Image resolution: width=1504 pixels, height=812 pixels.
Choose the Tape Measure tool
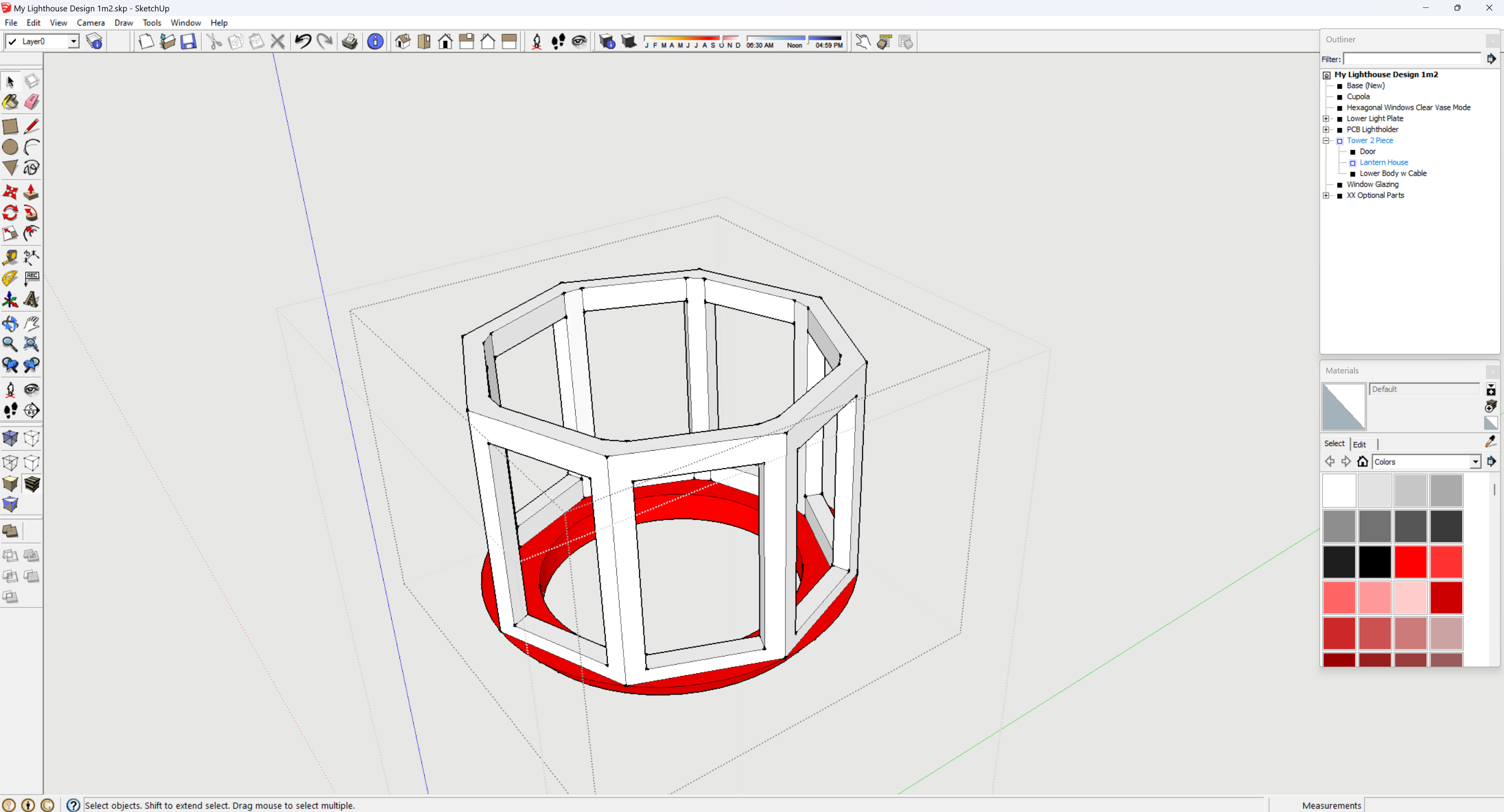coord(10,257)
